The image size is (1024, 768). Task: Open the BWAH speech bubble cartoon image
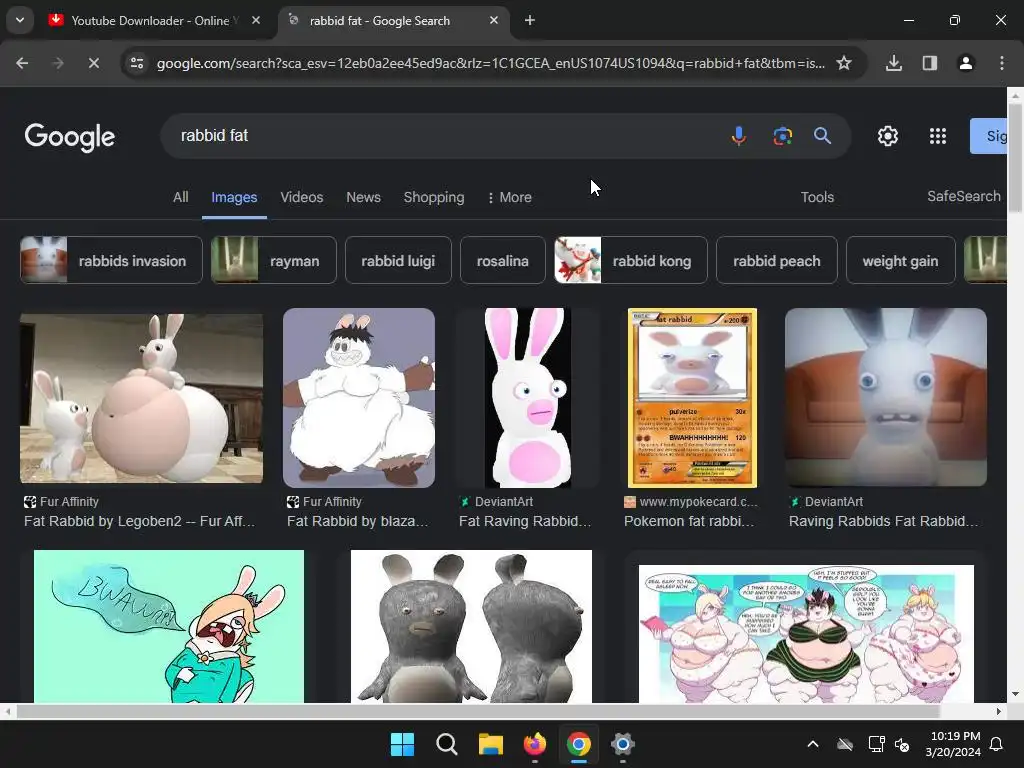point(168,626)
